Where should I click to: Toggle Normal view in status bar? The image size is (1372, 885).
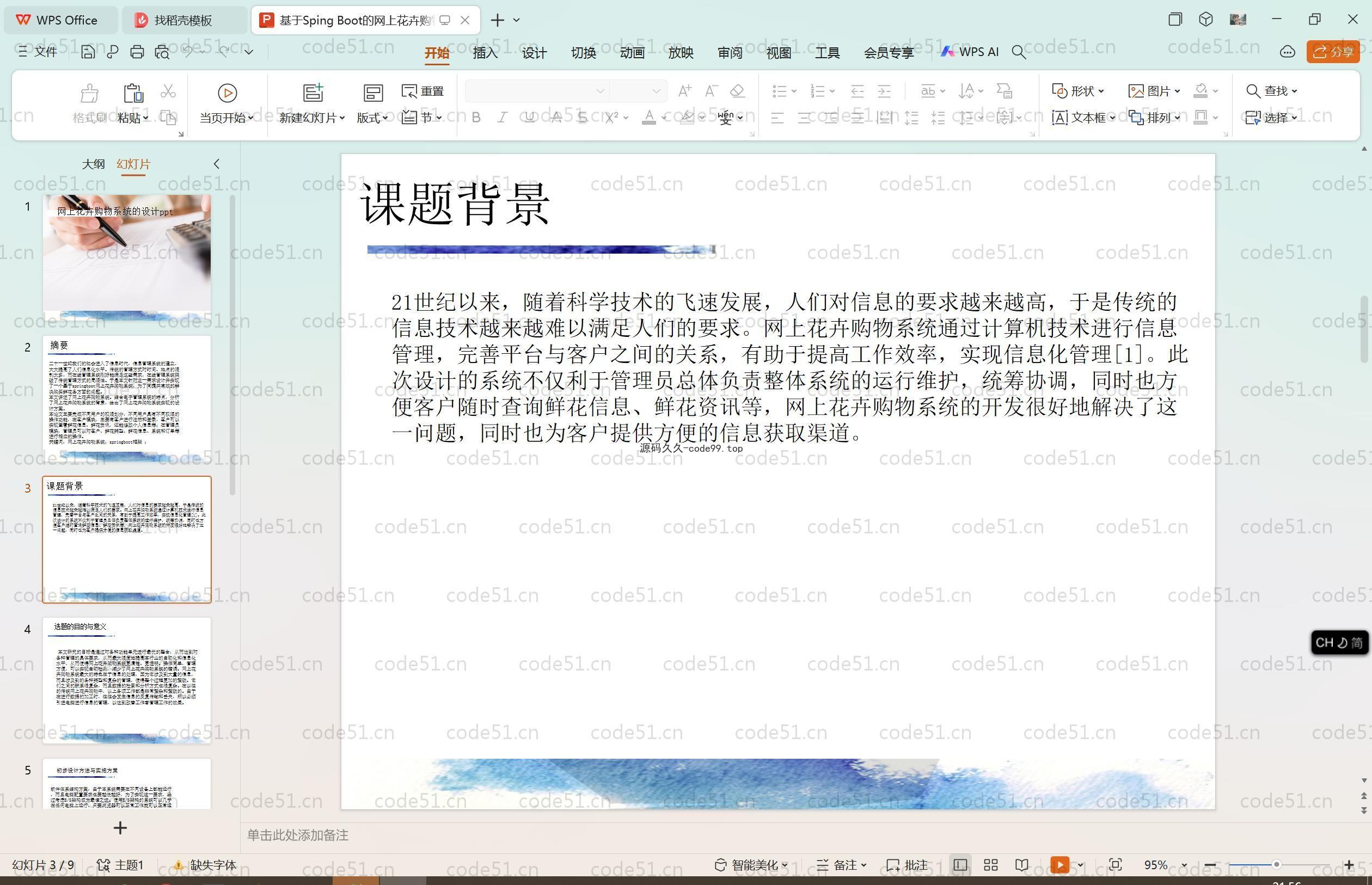[x=960, y=865]
